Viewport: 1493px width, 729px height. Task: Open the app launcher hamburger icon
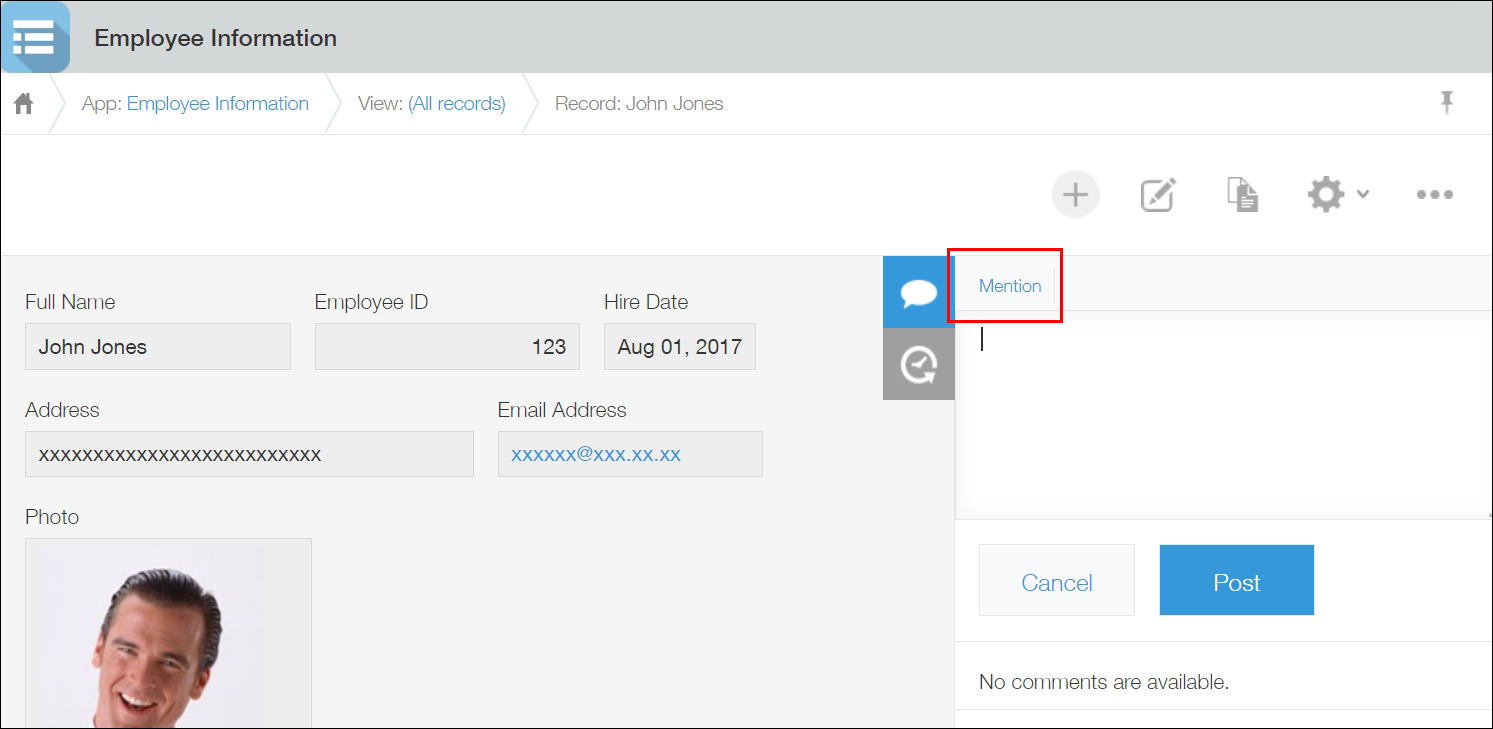click(36, 37)
